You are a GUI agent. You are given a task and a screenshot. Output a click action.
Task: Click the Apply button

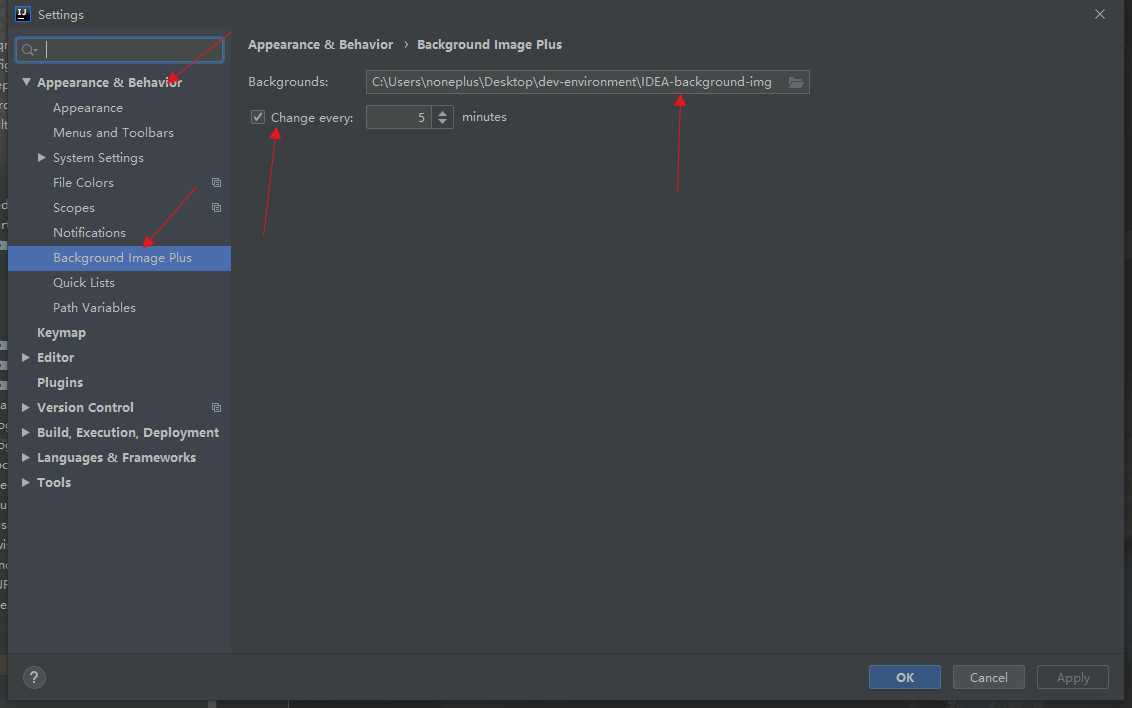[1073, 677]
